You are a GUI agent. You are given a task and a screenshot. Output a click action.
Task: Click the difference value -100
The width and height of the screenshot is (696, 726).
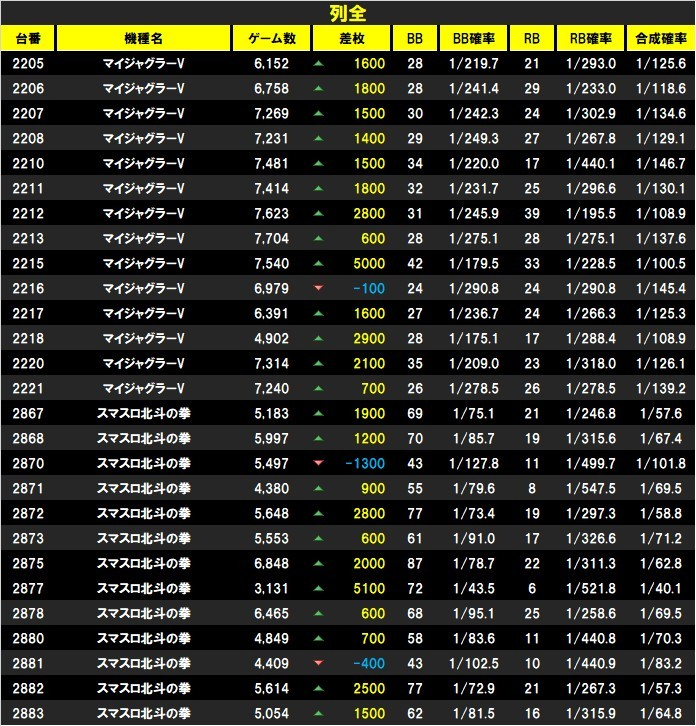(x=369, y=288)
